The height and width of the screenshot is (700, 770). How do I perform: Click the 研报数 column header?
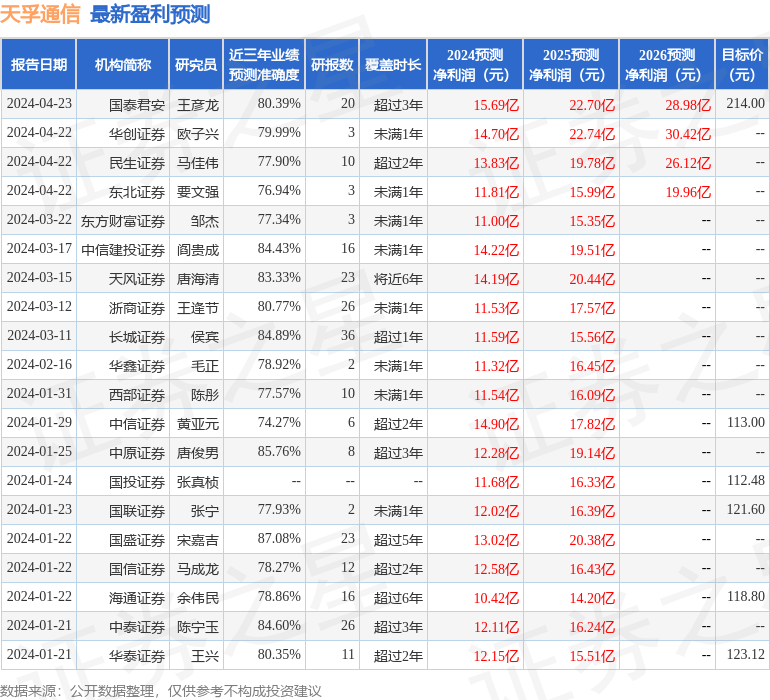[x=332, y=64]
